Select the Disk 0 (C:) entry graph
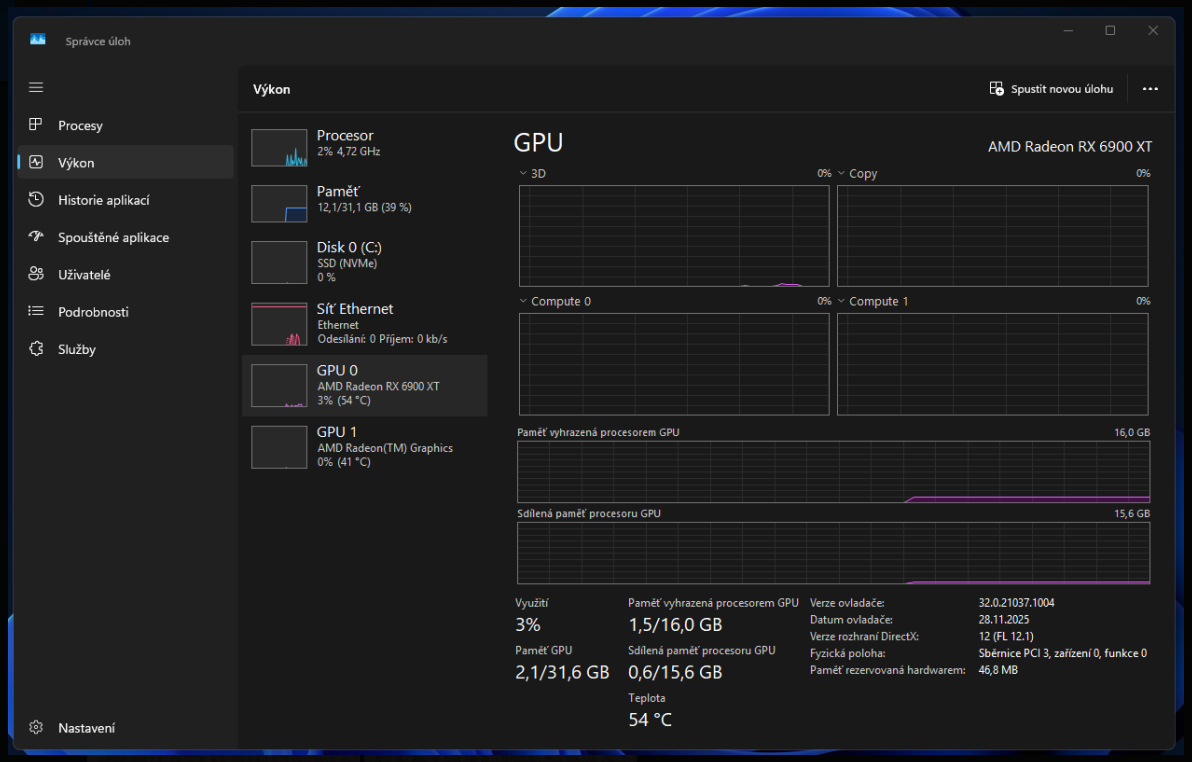Screen dimensions: 1192x762 279,262
